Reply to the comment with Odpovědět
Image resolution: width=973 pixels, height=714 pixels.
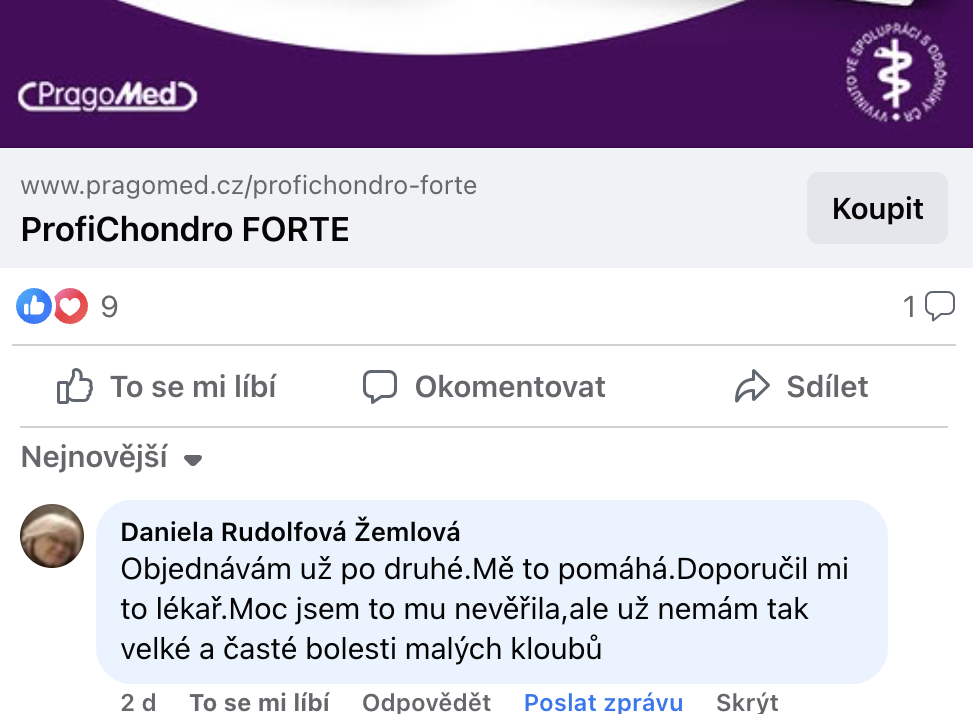tap(426, 702)
